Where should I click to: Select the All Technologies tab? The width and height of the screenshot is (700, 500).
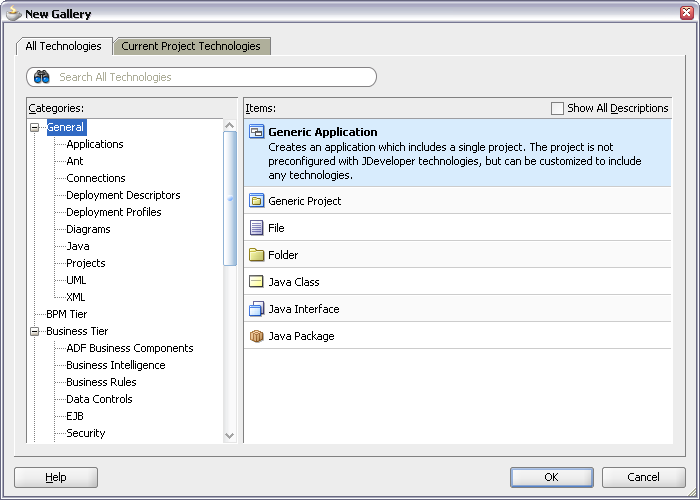tap(63, 46)
